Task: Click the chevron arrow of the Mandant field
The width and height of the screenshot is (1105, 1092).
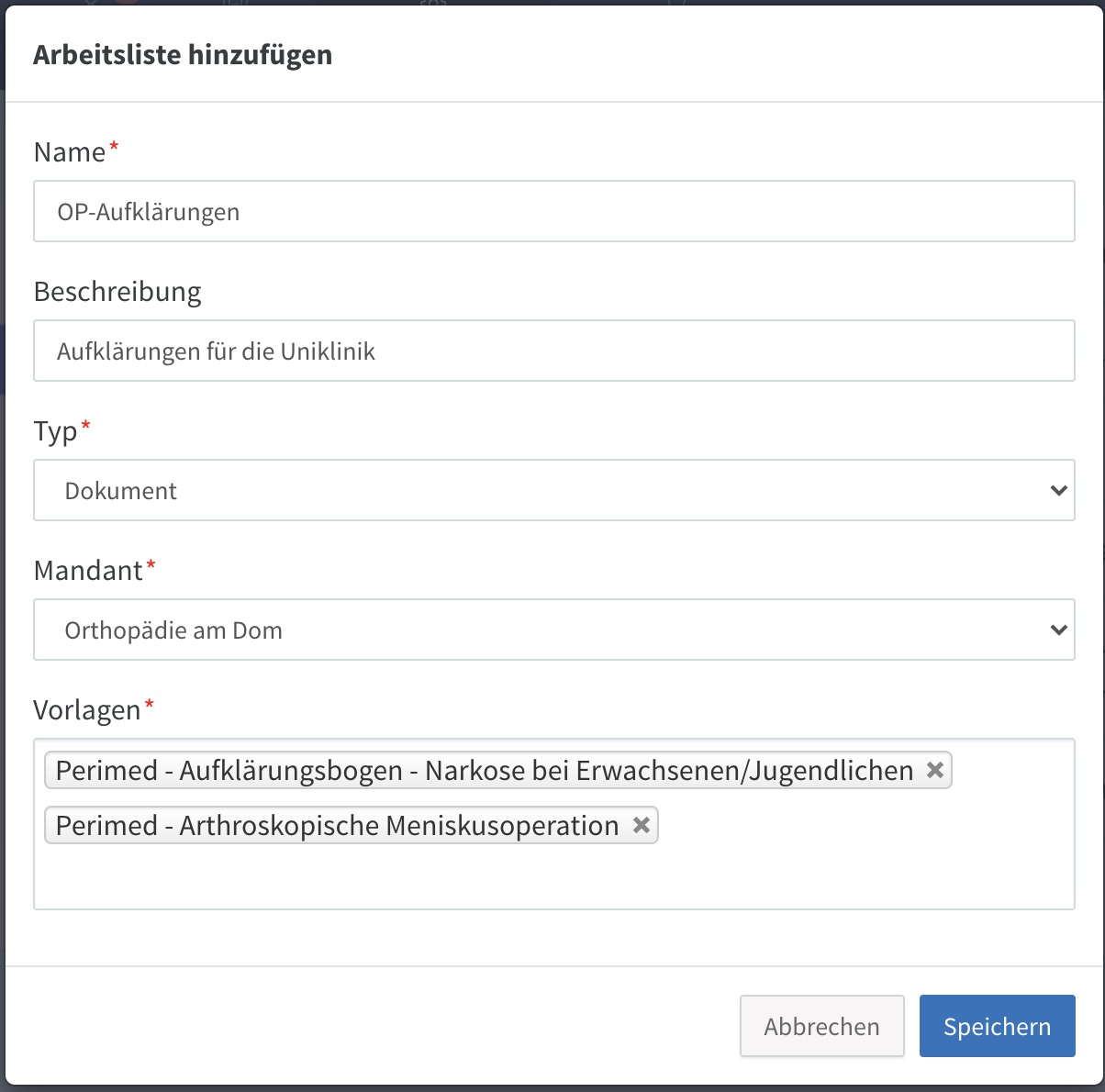Action: pos(1058,630)
